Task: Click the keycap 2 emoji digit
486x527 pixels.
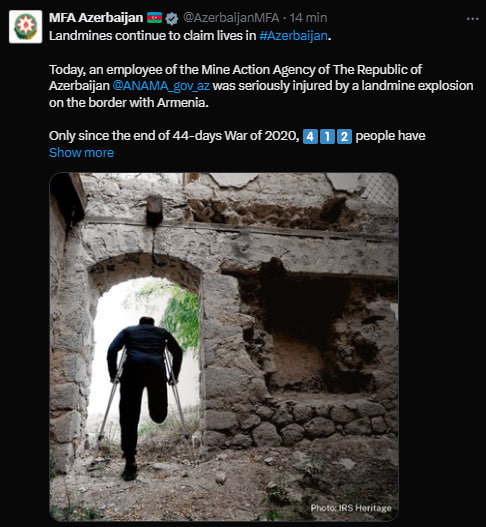Action: pyautogui.click(x=345, y=136)
